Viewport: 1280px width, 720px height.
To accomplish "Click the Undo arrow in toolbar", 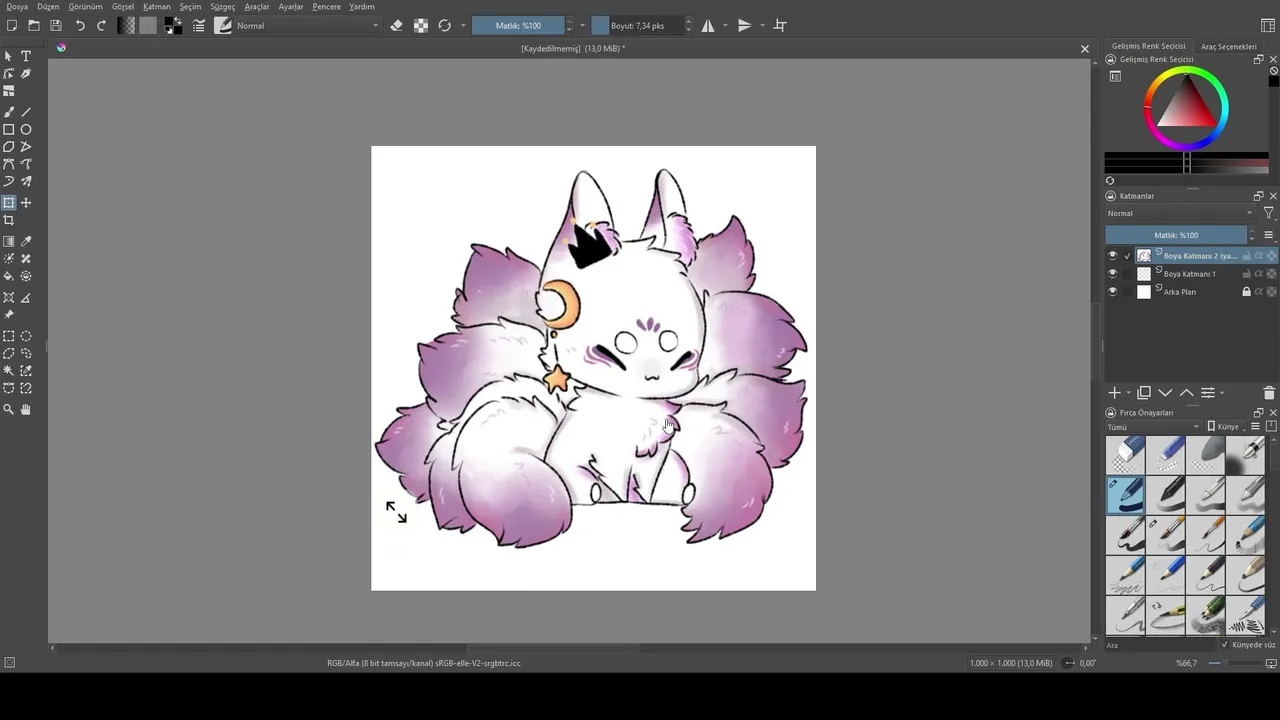I will (x=80, y=26).
